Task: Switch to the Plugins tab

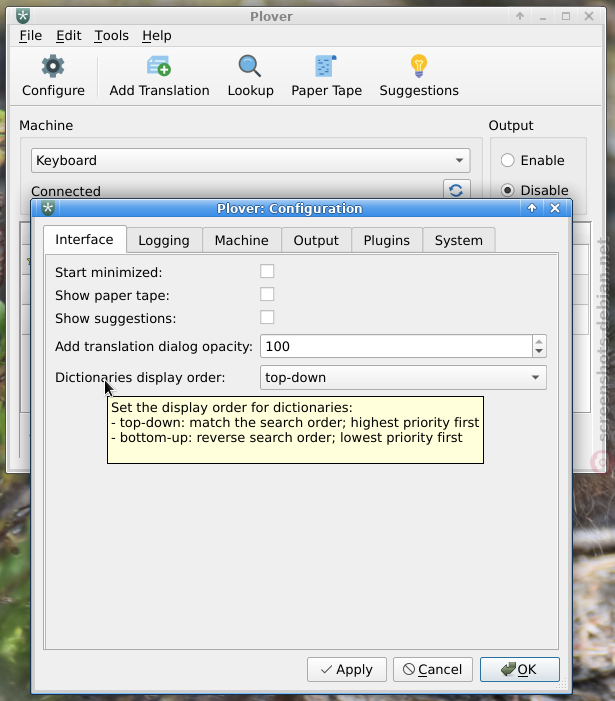Action: pos(387,241)
